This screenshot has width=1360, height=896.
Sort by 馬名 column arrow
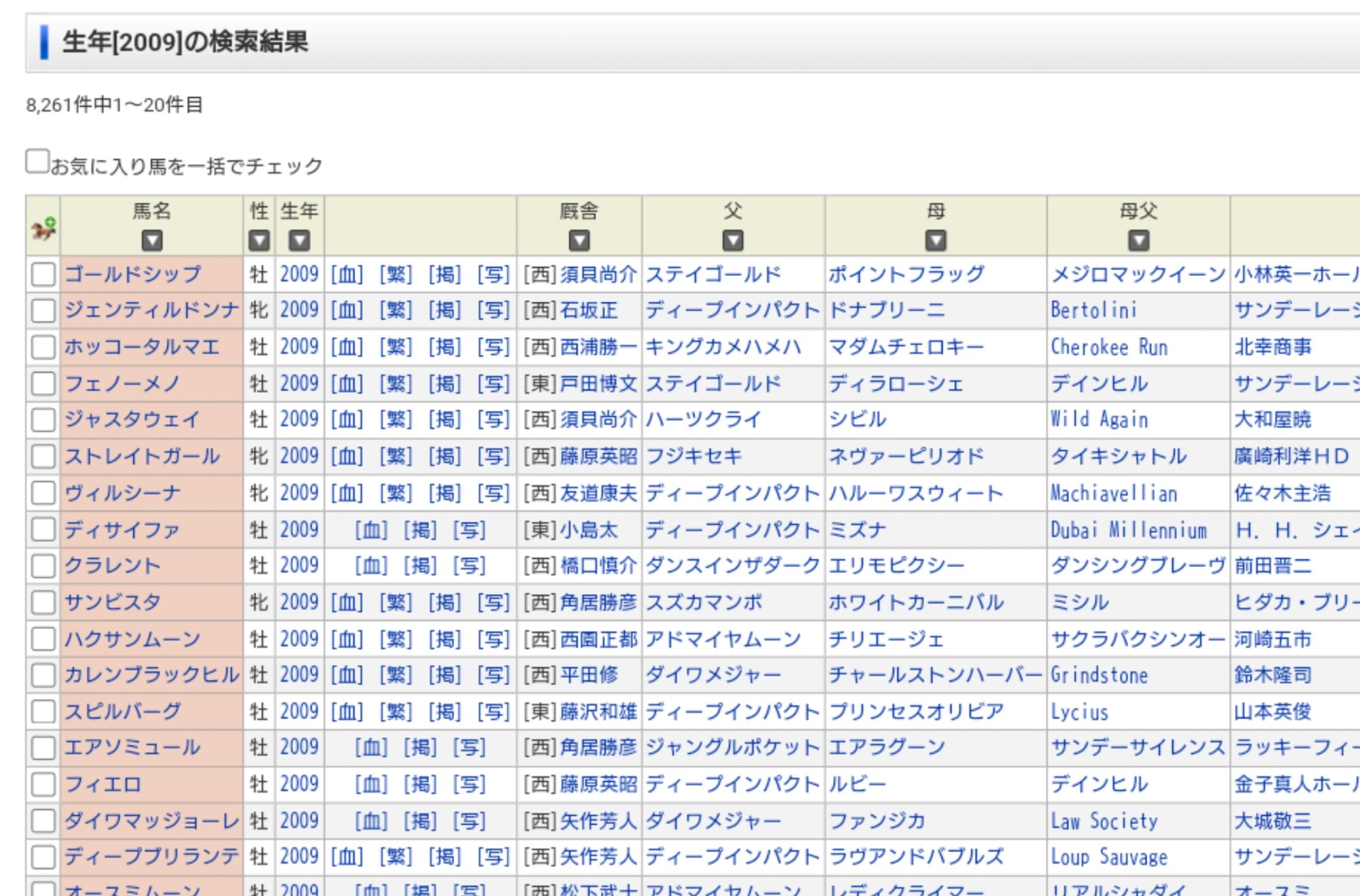(x=152, y=240)
